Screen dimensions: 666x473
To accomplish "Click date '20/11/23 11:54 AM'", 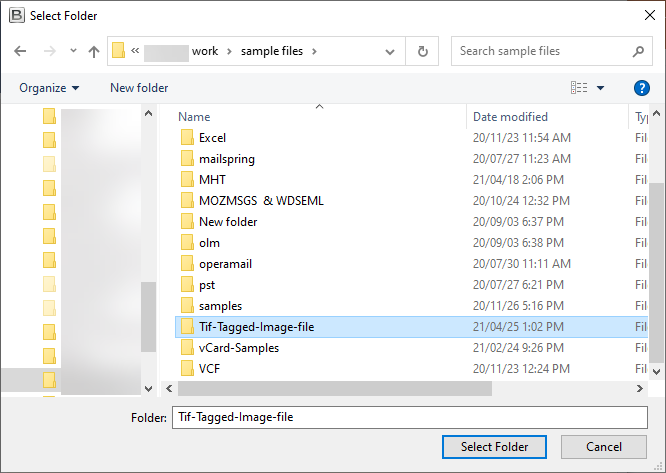I will (522, 138).
